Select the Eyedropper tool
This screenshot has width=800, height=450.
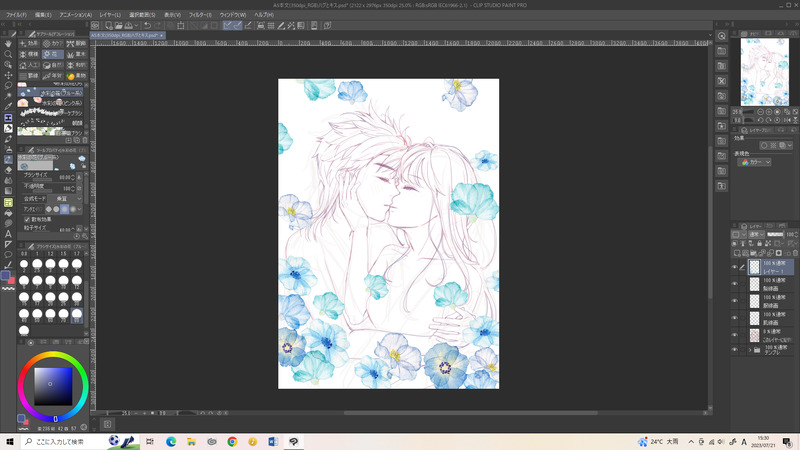pyautogui.click(x=9, y=106)
